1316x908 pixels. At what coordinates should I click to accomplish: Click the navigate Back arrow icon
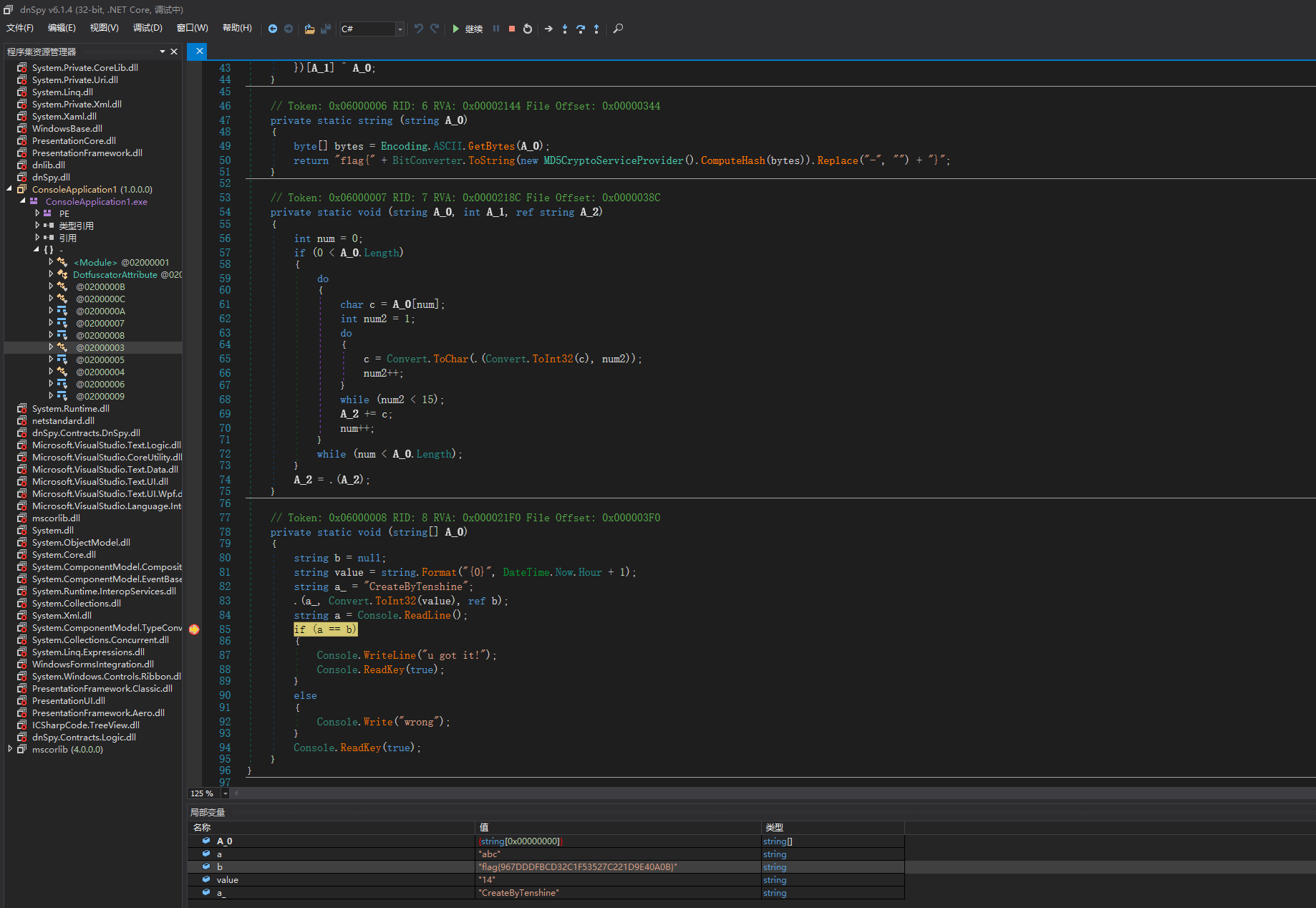pos(272,29)
